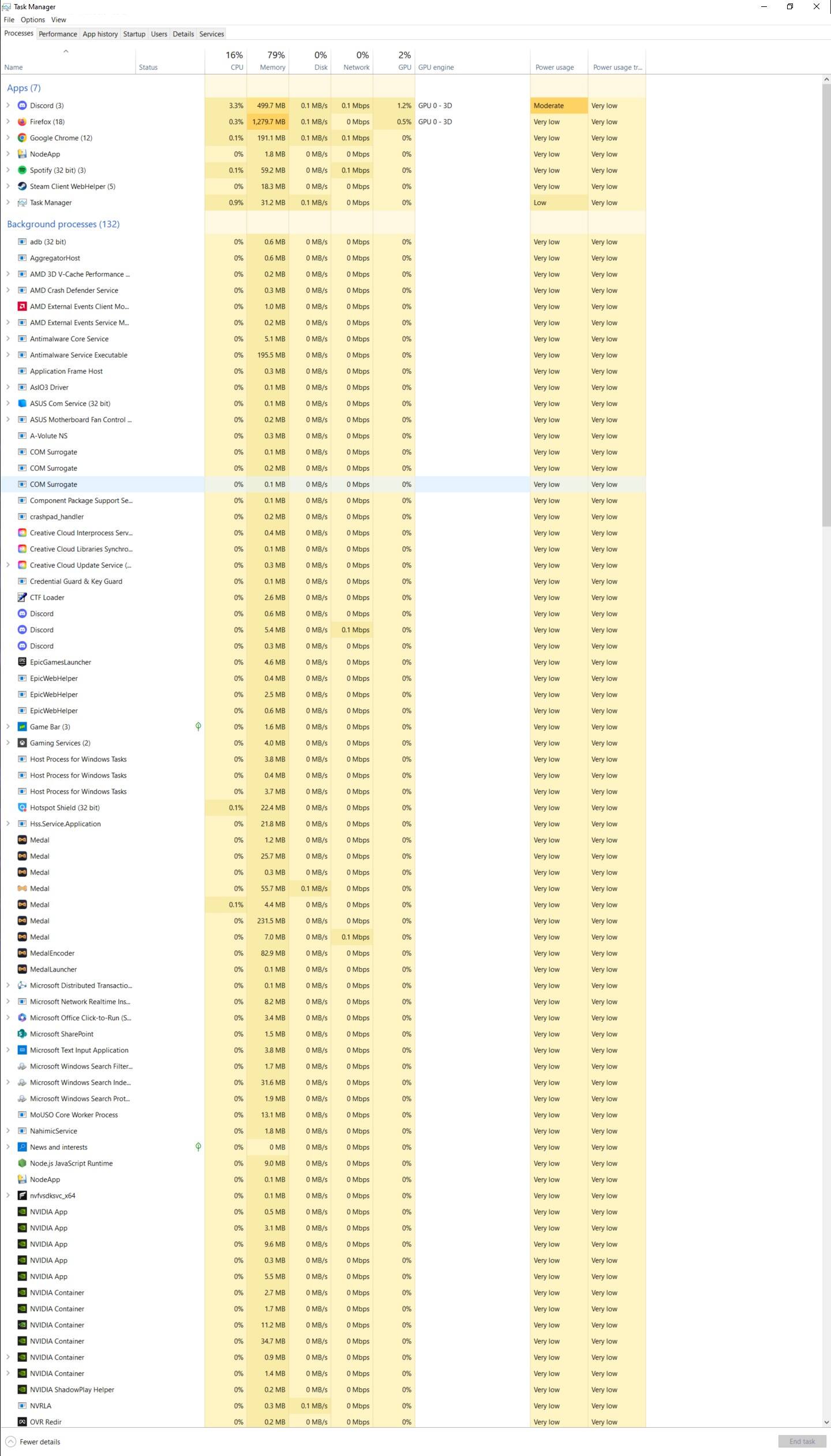Sort by the Memory column header
This screenshot has height=1456, width=831.
(x=268, y=61)
